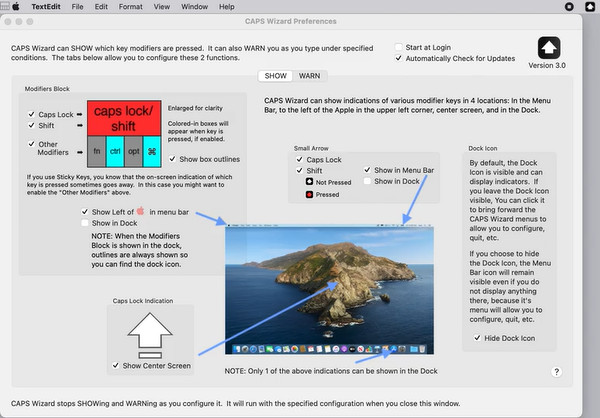The image size is (600, 418).
Task: Open the File menu
Action: (x=77, y=7)
